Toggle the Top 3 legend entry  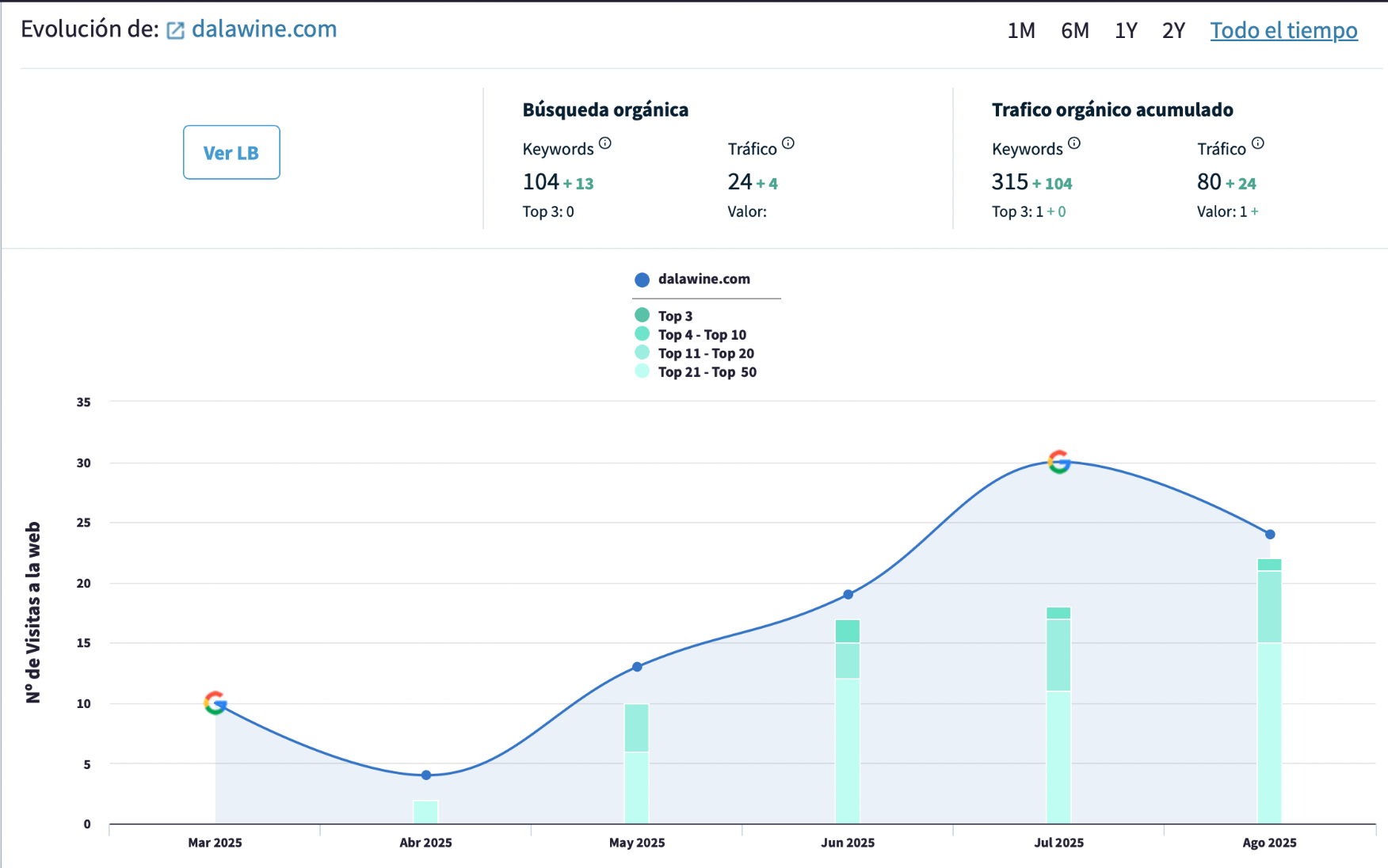[x=674, y=315]
